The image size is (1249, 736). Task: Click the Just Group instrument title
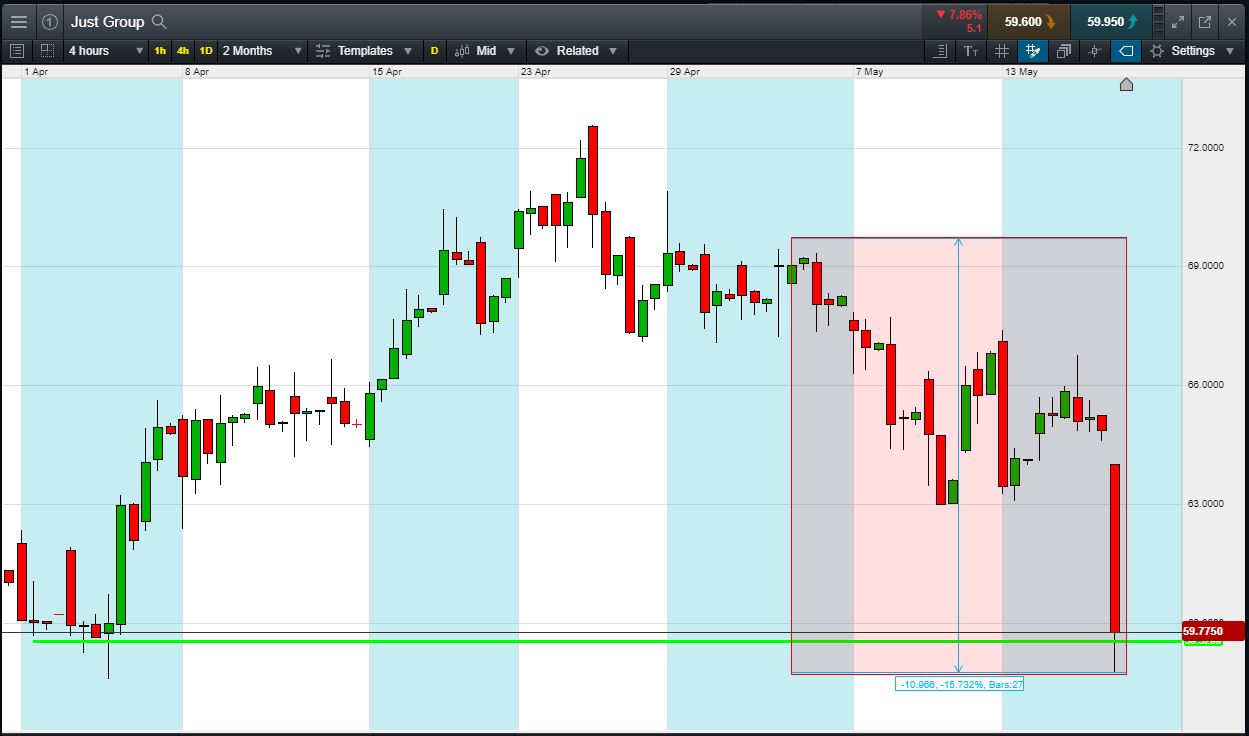click(x=107, y=21)
